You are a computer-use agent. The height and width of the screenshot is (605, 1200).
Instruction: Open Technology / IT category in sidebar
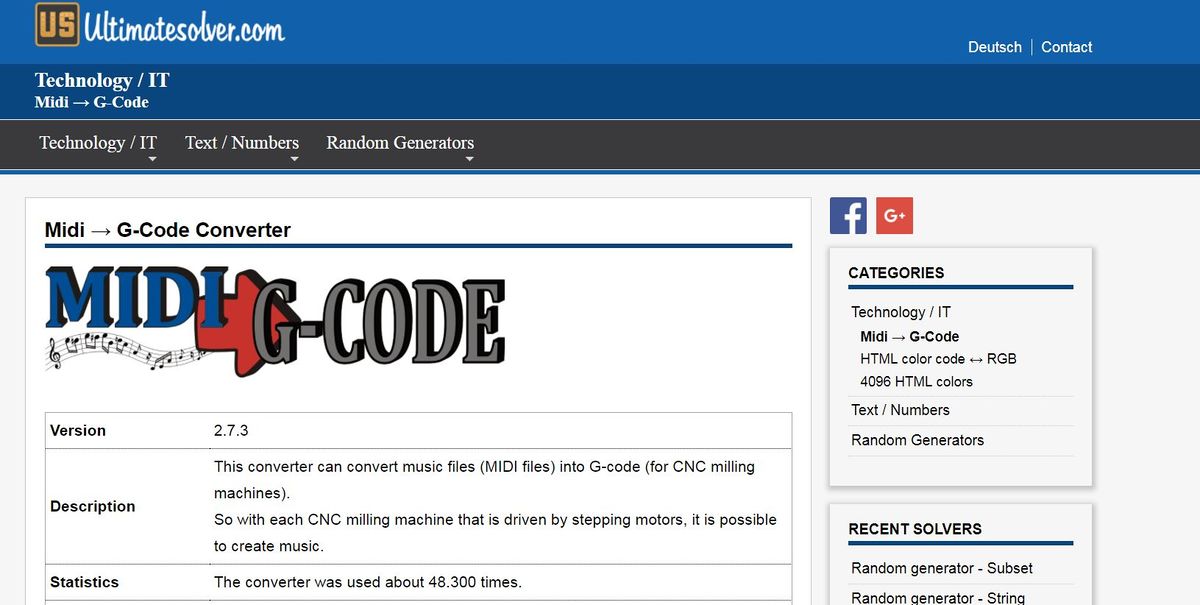click(900, 312)
